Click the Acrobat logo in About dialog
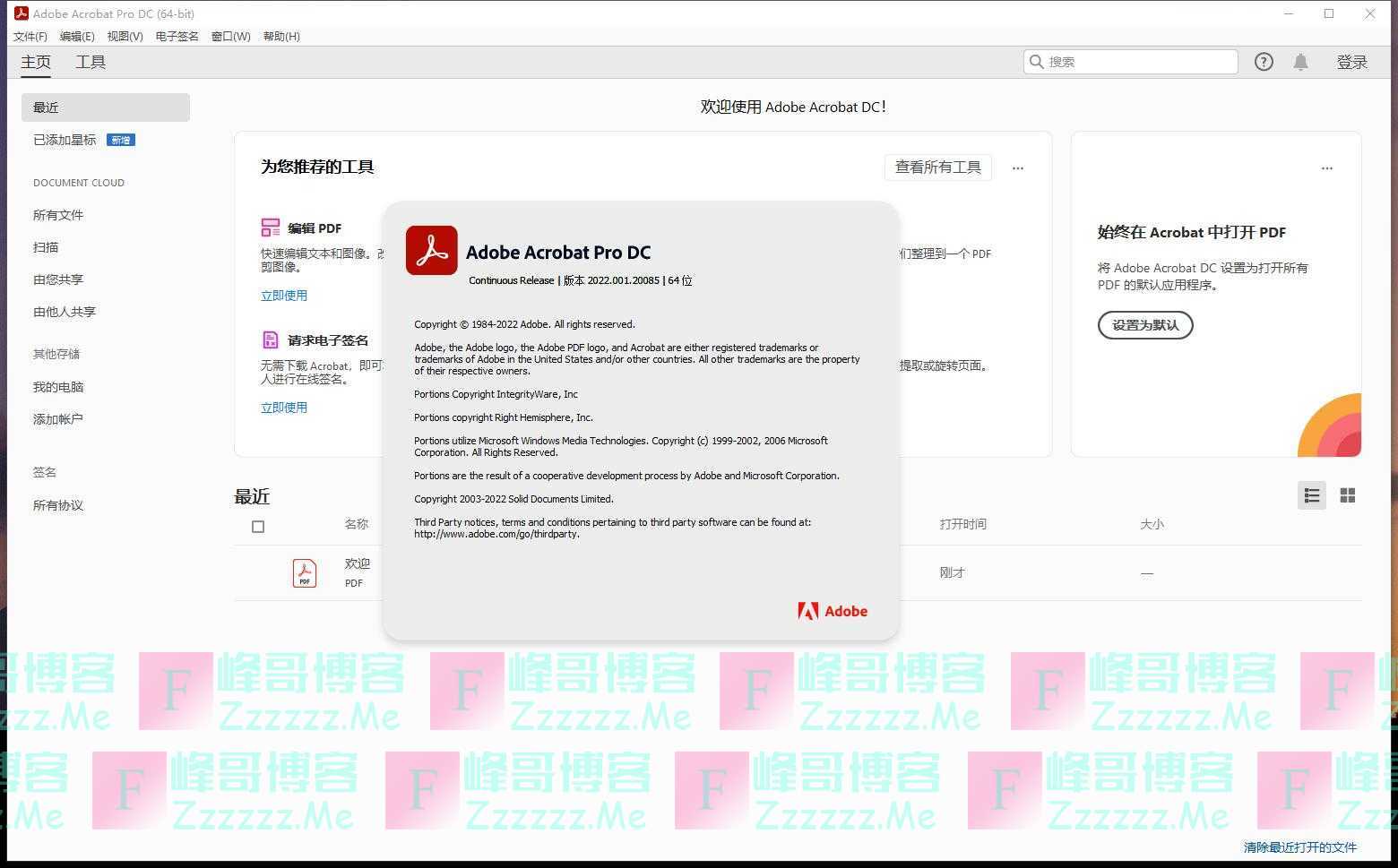Viewport: 1398px width, 868px height. (x=432, y=250)
